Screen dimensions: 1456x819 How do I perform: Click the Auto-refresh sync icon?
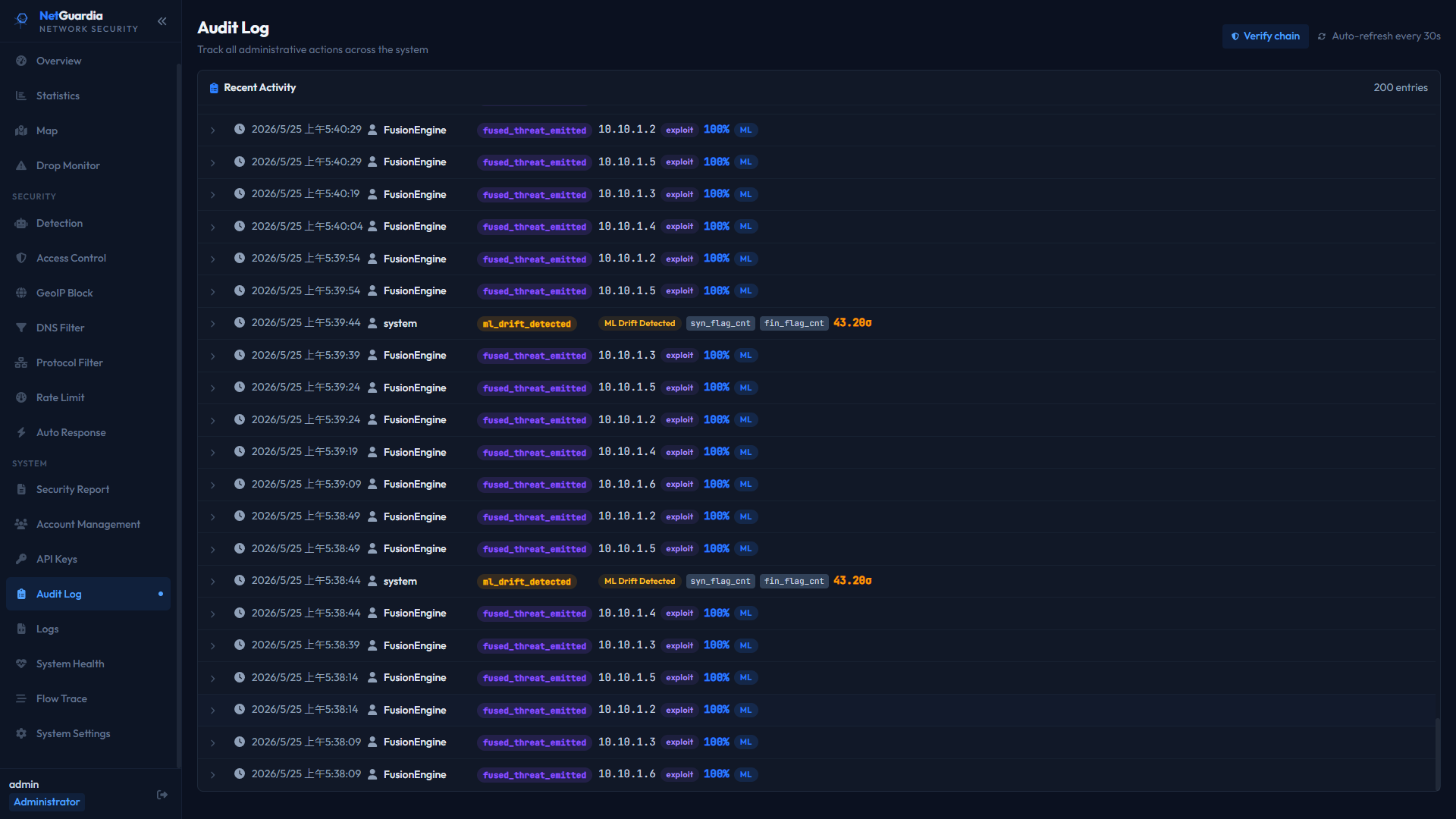[1322, 36]
